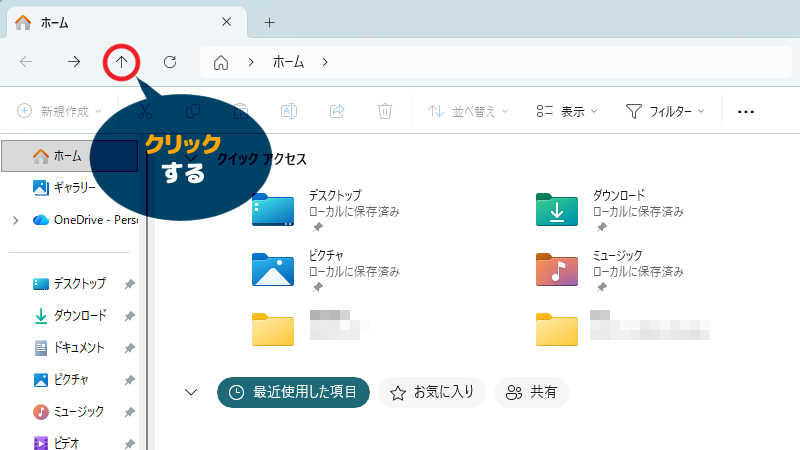Select blurred yellow folder below ミュージック
The width and height of the screenshot is (800, 450).
coord(557,330)
